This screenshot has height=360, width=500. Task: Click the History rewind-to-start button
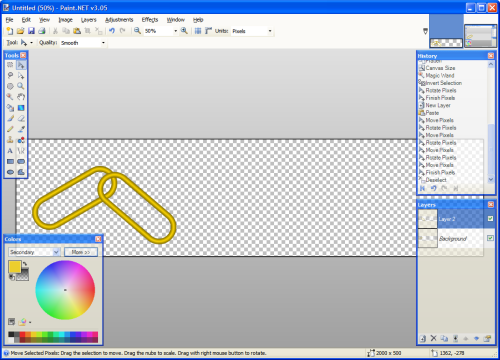(423, 188)
